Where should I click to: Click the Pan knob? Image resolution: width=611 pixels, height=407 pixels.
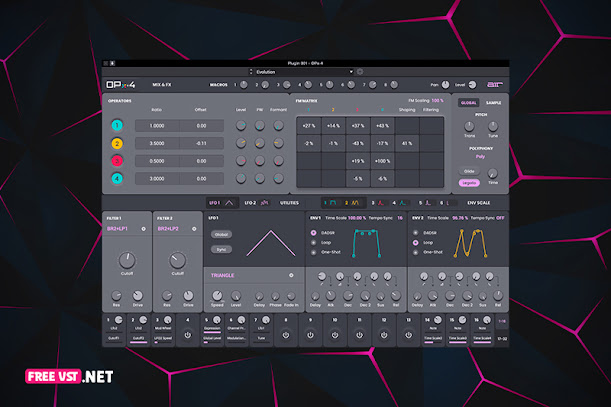(445, 85)
